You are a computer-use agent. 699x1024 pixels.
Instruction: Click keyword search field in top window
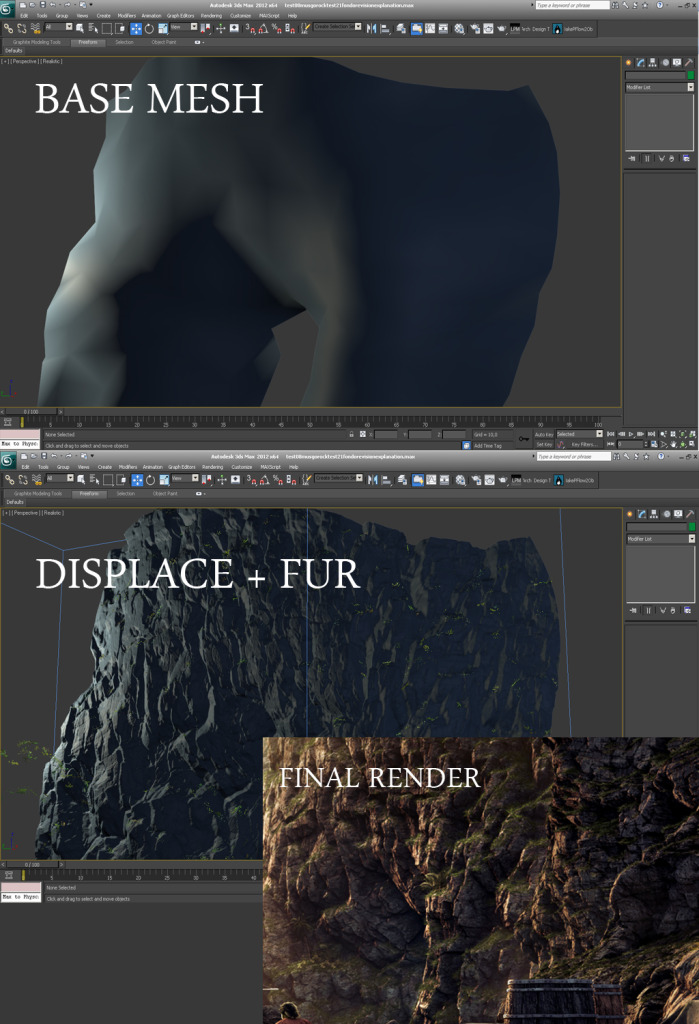572,5
